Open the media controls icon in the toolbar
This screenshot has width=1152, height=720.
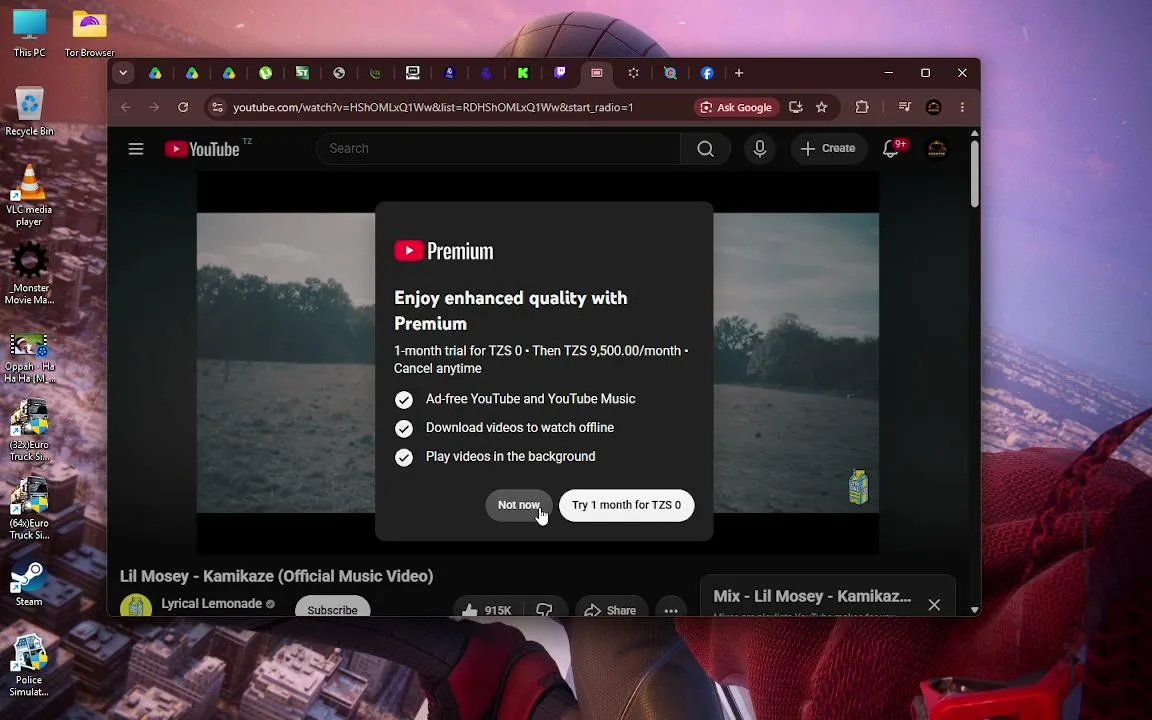904,107
